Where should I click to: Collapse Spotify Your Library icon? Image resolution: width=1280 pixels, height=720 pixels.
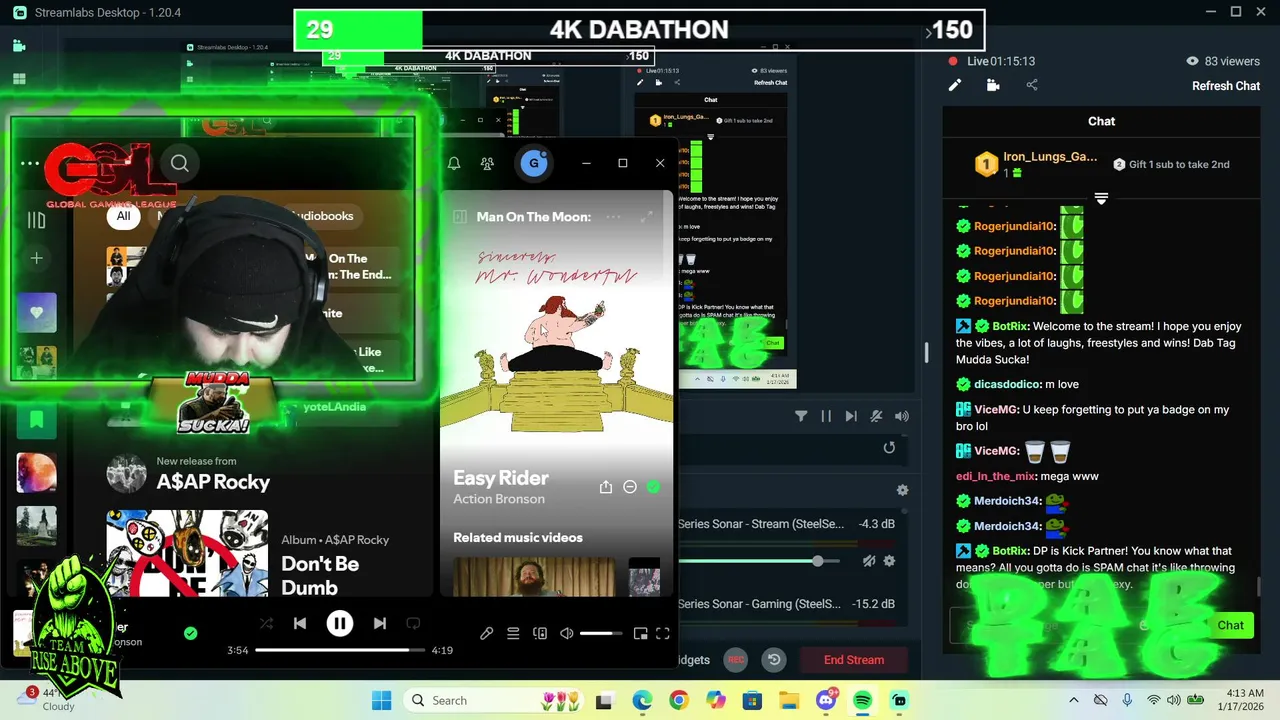(x=36, y=220)
